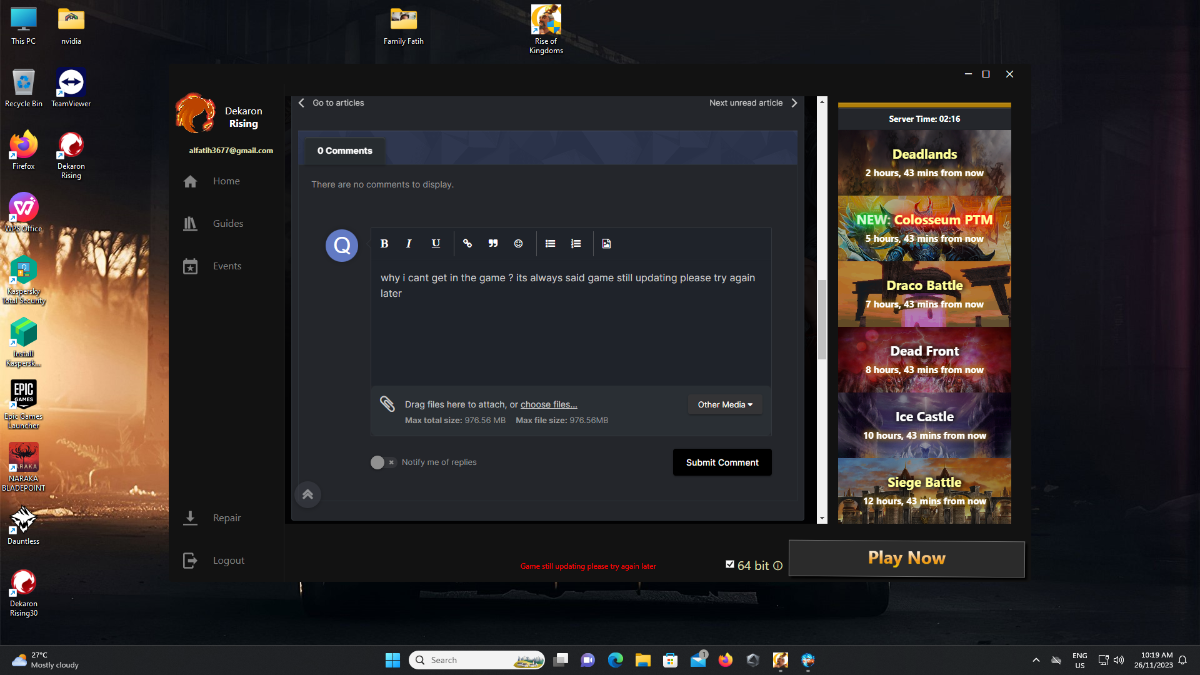
Task: Open the Events sidebar item
Action: pyautogui.click(x=227, y=266)
